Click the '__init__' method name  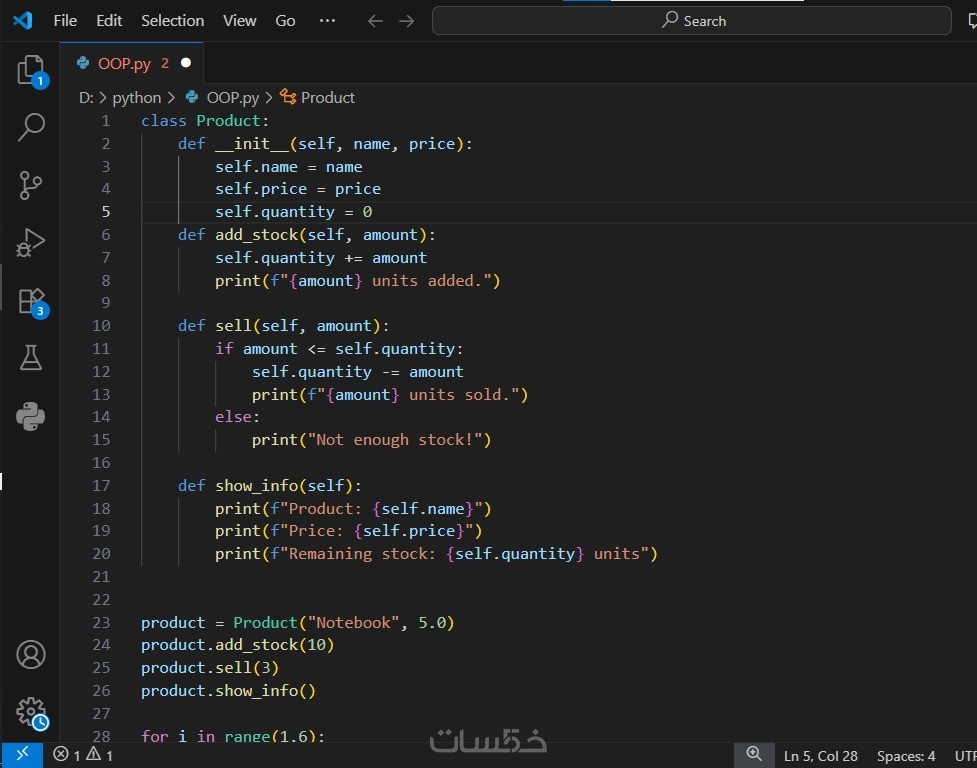[x=252, y=144]
